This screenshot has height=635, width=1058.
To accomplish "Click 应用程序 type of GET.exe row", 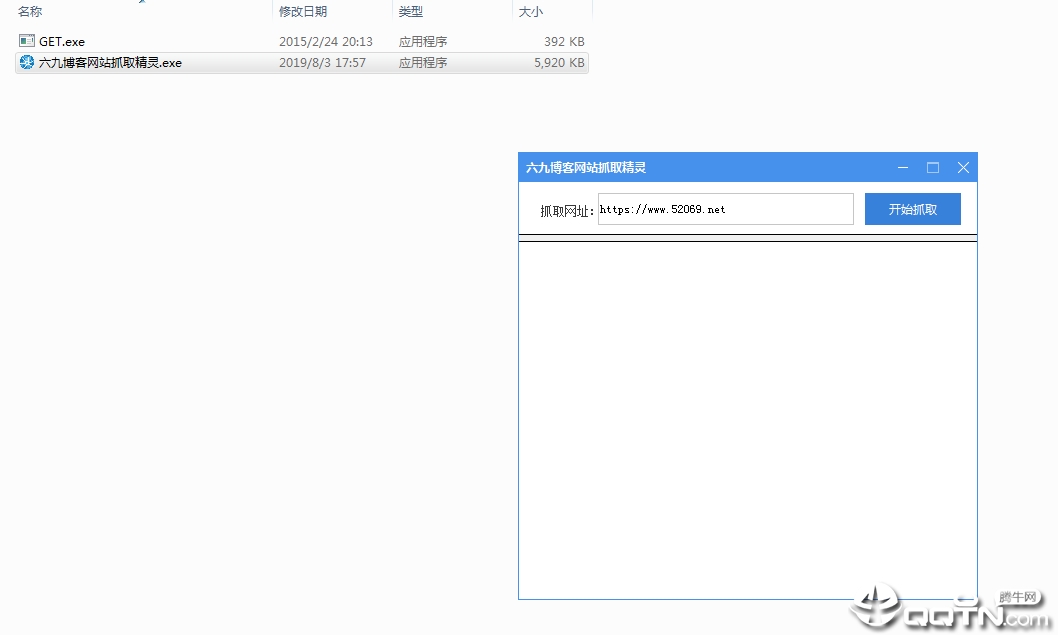I will 423,42.
